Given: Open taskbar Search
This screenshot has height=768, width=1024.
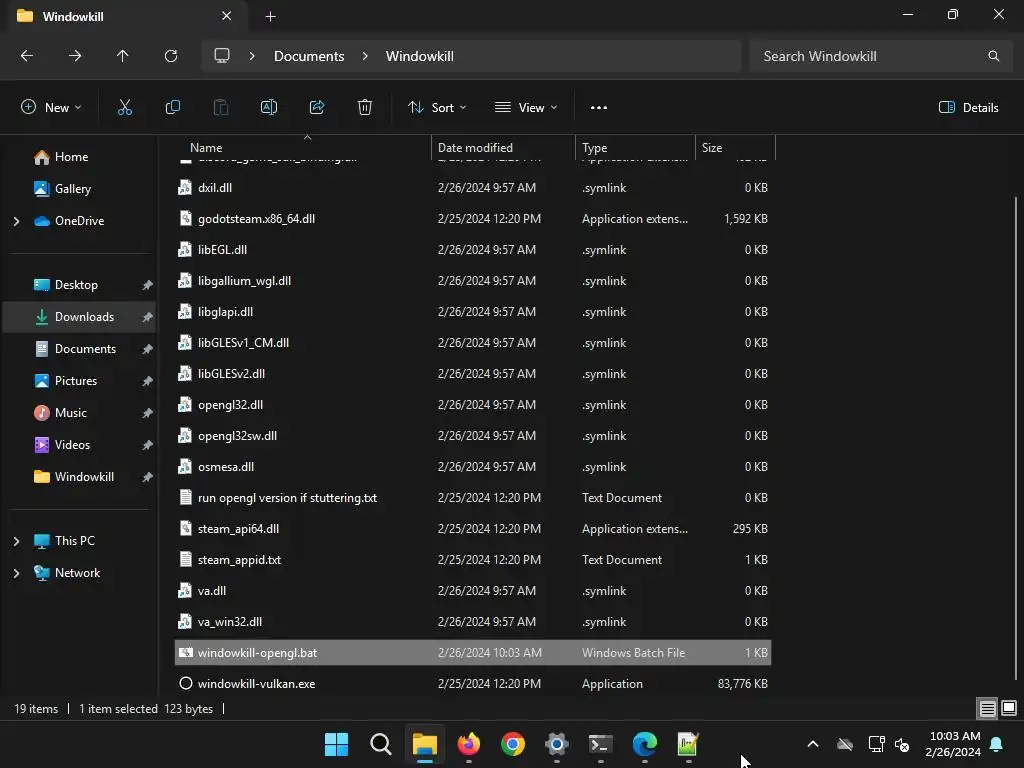Looking at the screenshot, I should pos(381,744).
